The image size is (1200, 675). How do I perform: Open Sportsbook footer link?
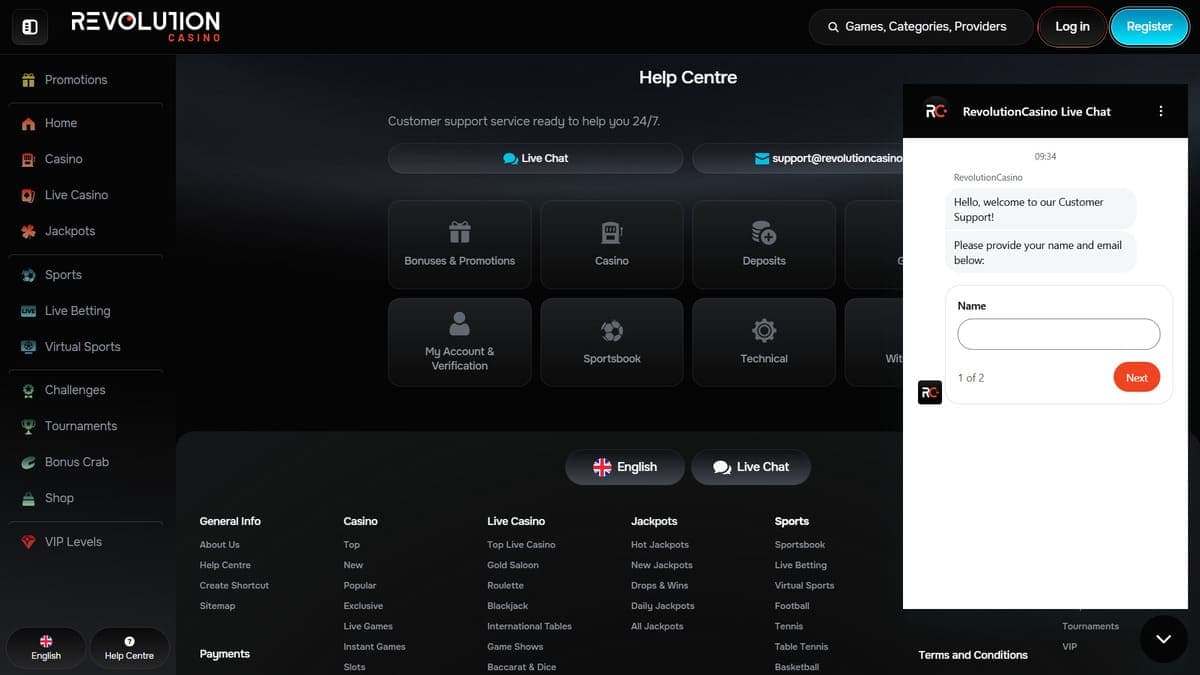[x=800, y=545]
